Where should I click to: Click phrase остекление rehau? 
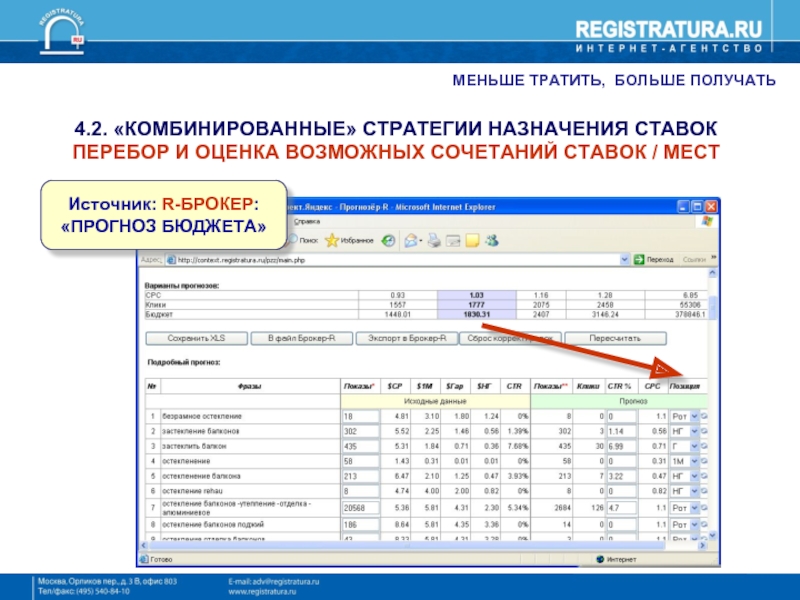(192, 491)
